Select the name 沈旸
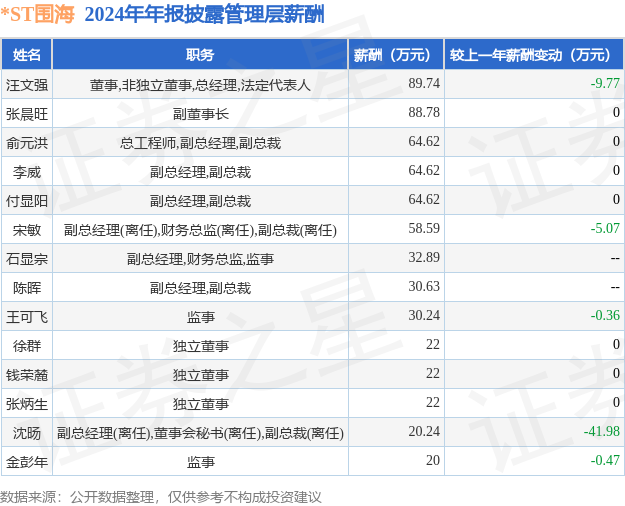 (x=27, y=433)
